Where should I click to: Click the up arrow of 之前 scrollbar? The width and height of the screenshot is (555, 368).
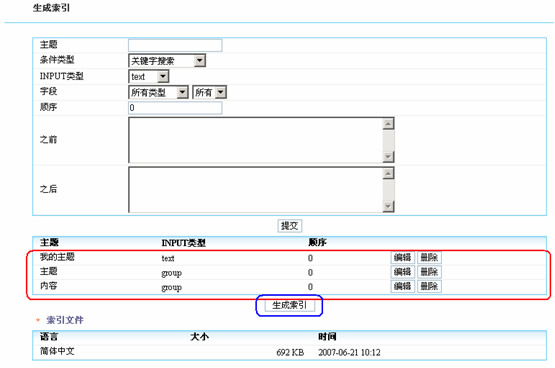(388, 124)
